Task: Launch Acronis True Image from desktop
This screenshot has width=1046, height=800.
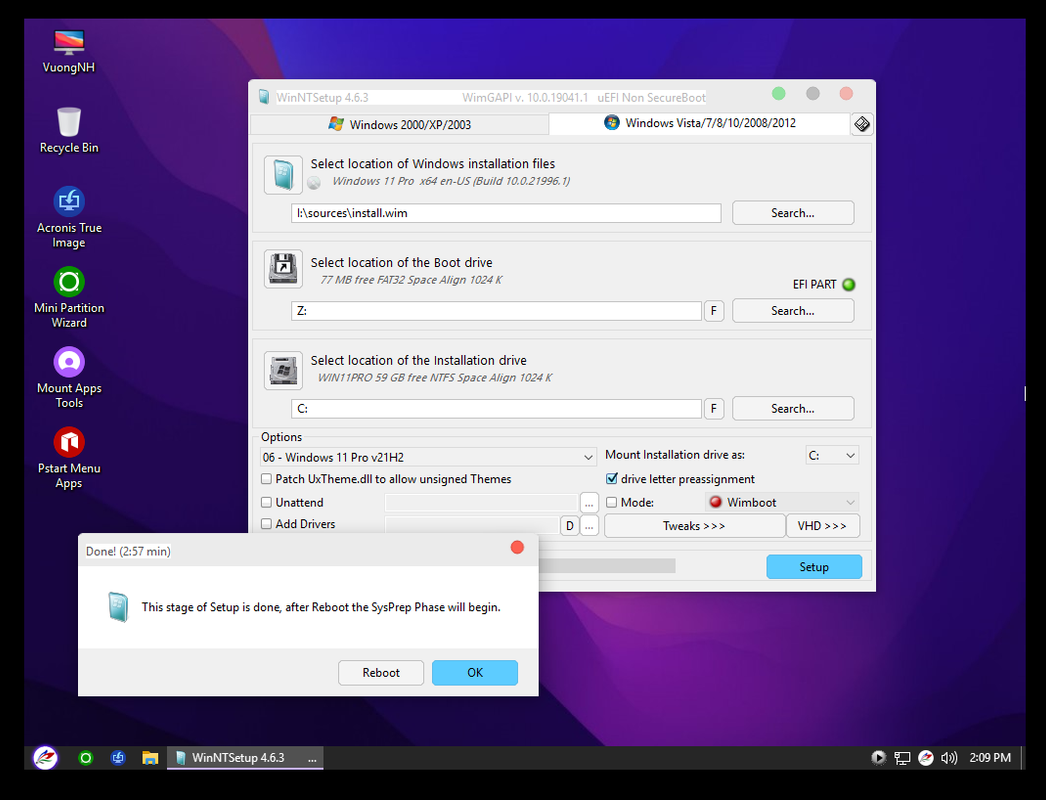Action: 69,218
